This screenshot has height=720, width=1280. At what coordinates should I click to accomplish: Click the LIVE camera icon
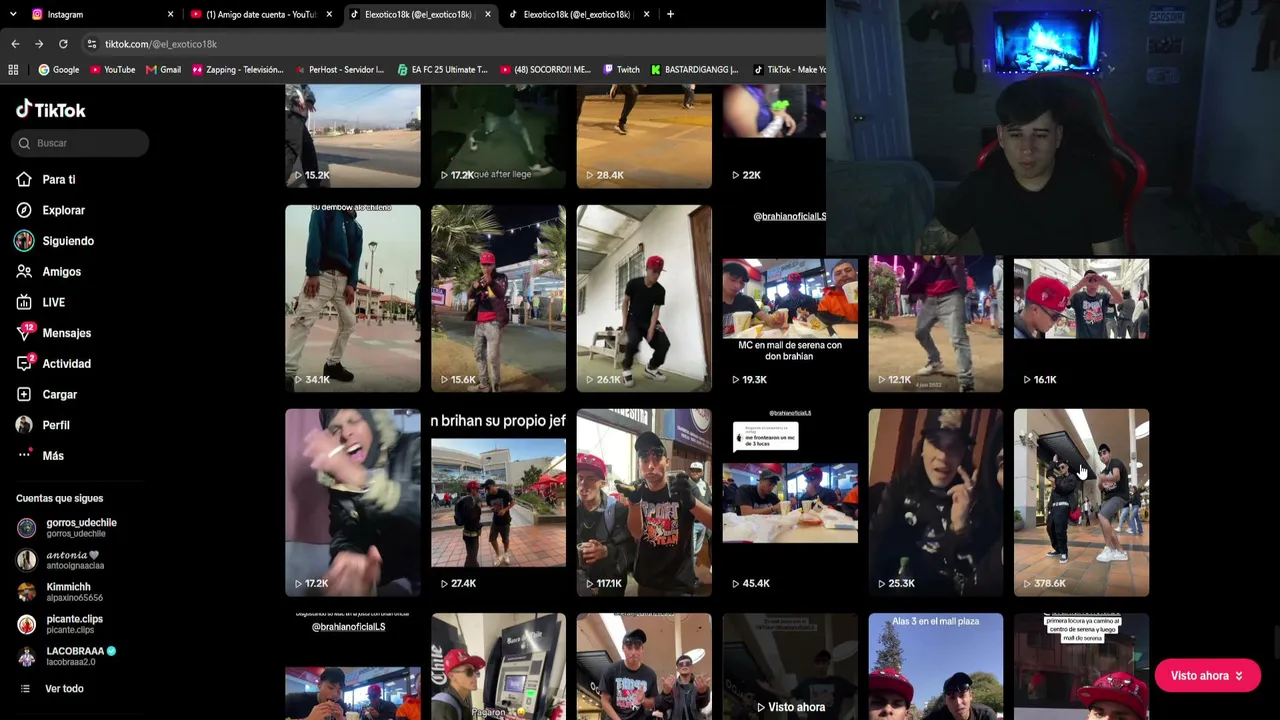click(24, 303)
